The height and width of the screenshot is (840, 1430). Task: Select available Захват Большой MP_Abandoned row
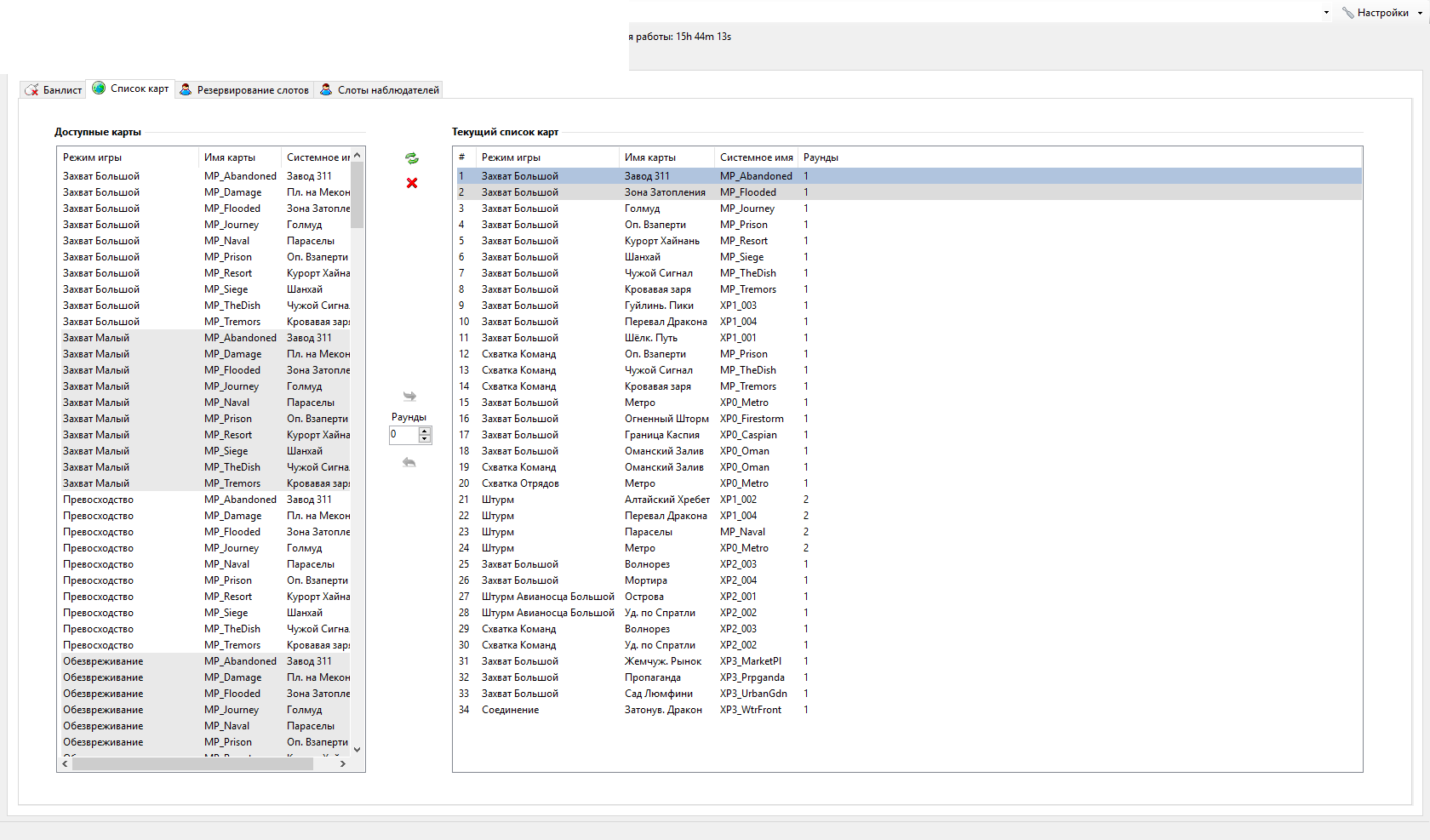tap(204, 176)
